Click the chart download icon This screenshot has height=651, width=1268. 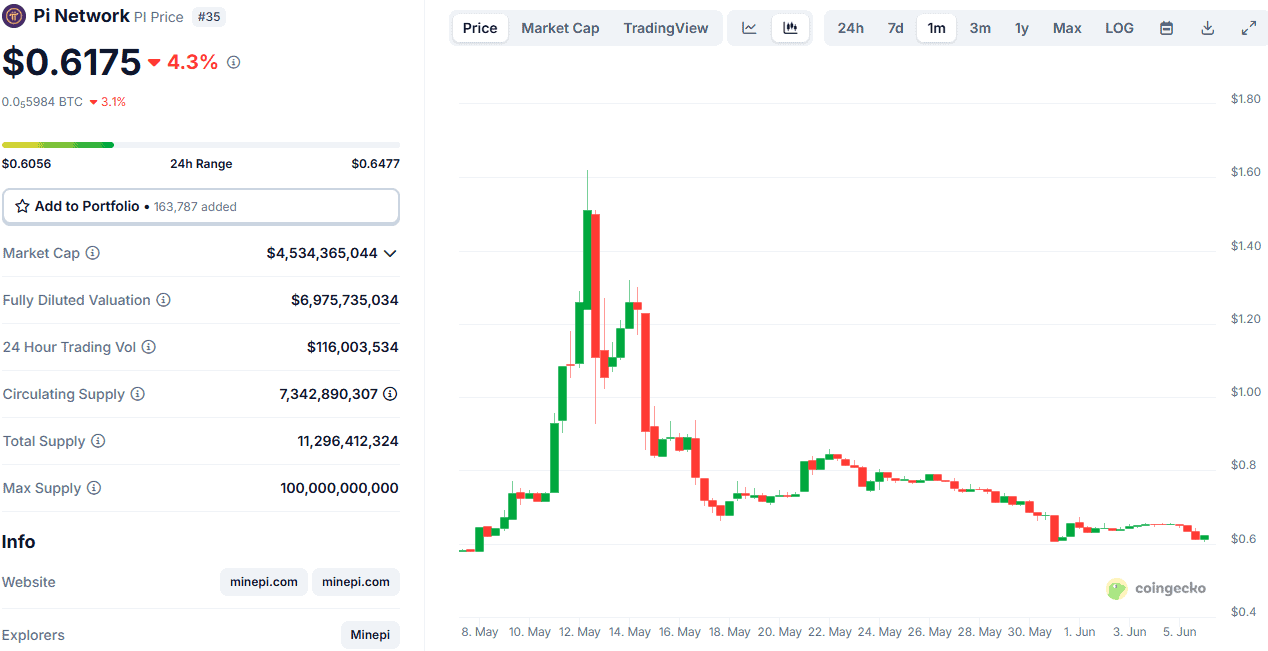coord(1207,27)
